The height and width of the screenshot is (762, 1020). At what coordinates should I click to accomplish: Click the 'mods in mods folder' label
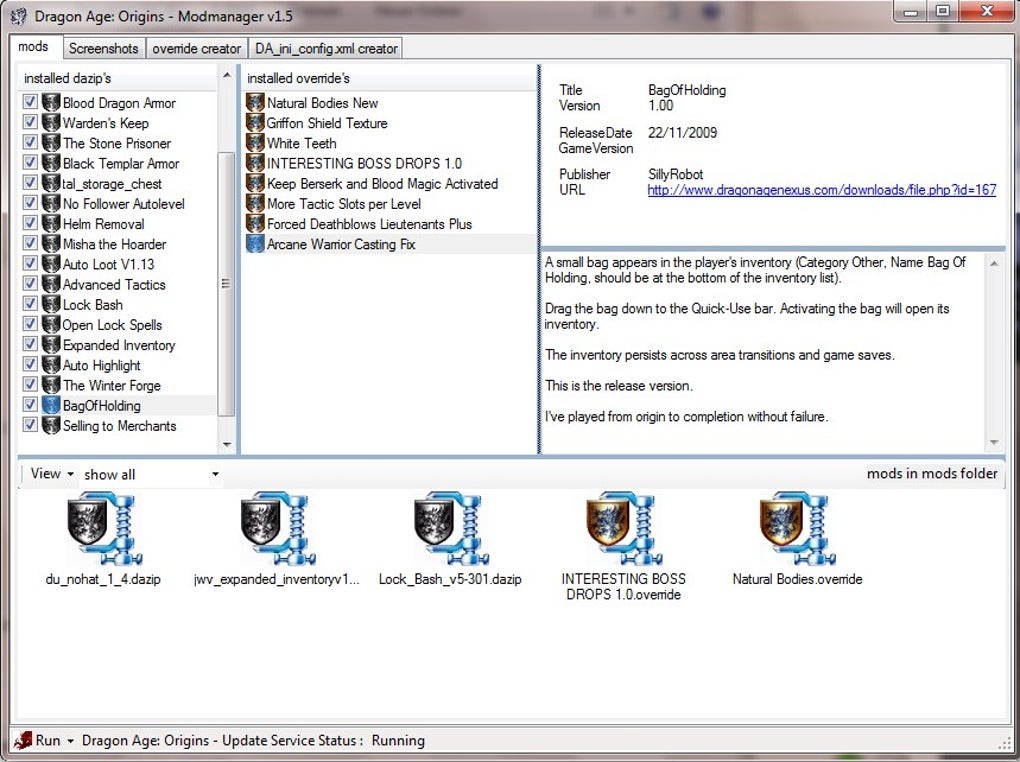point(932,474)
